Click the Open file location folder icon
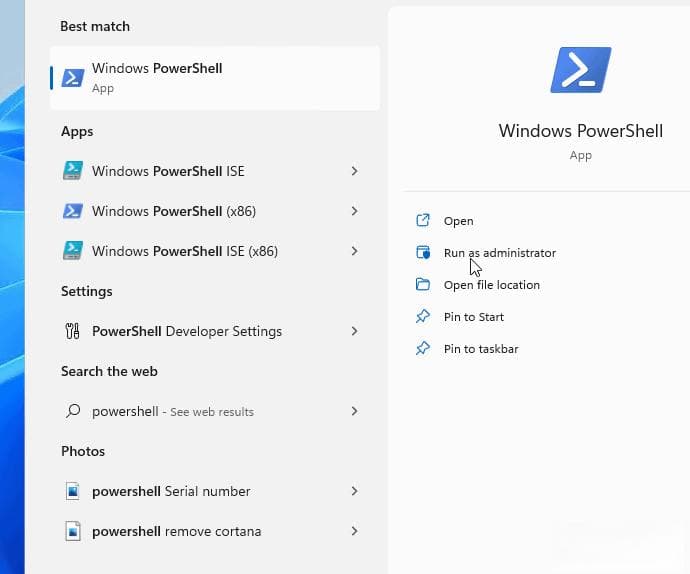The image size is (690, 574). pyautogui.click(x=423, y=284)
